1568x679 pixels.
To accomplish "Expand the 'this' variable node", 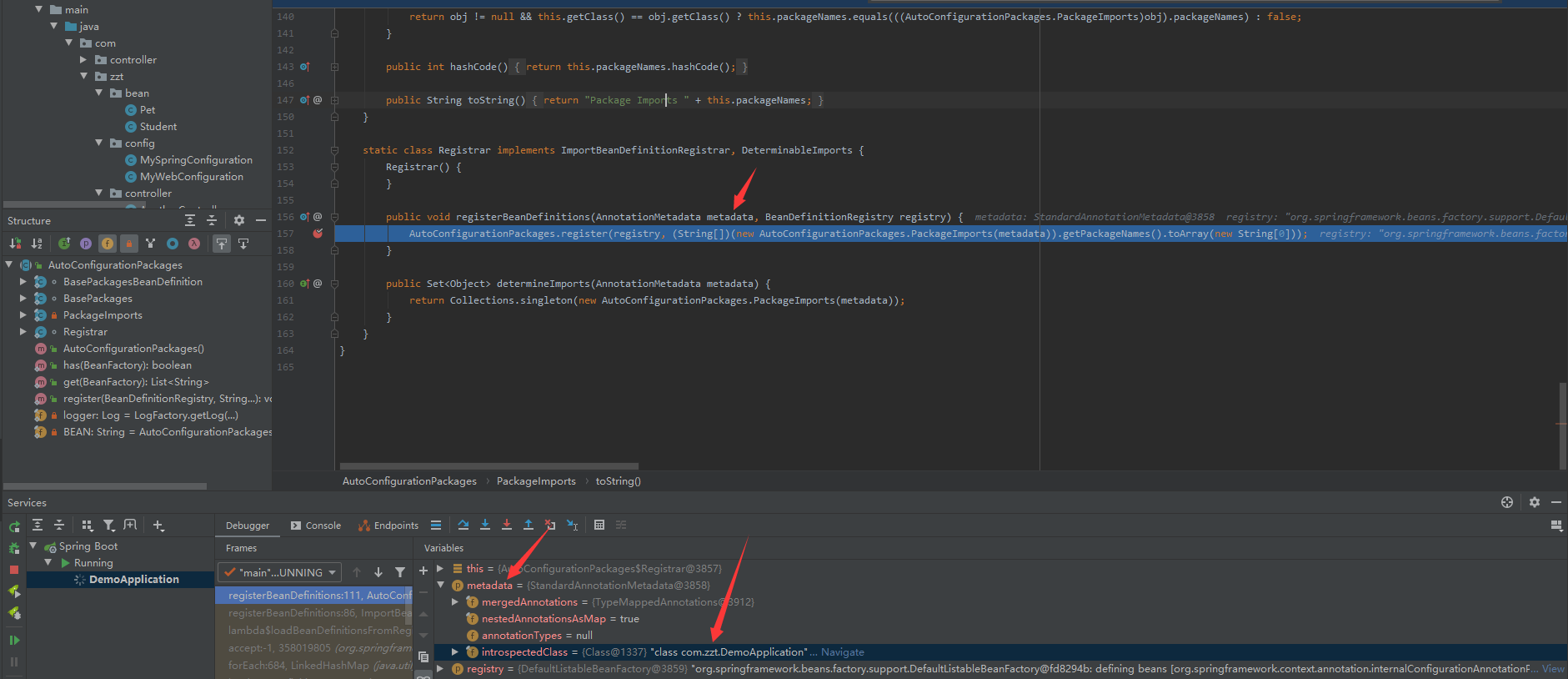I will coord(440,569).
